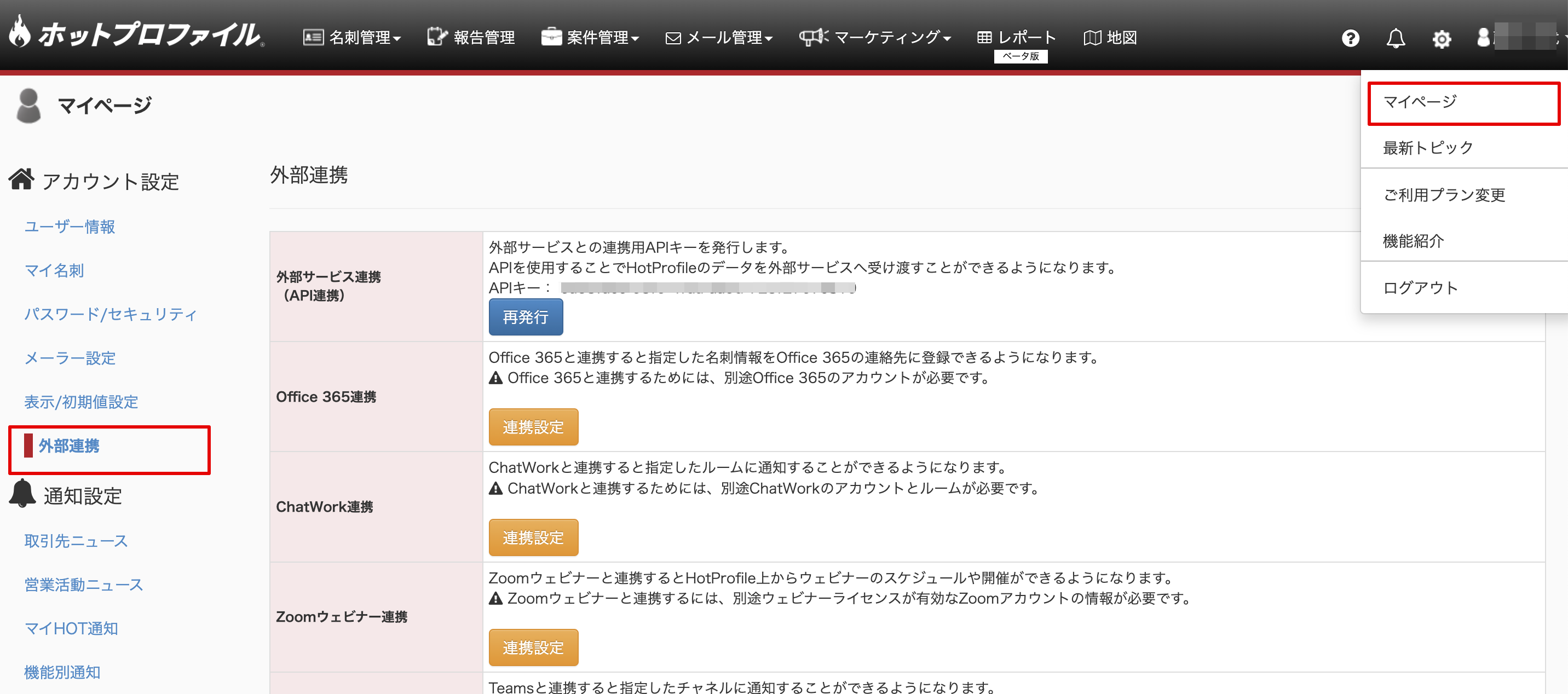Image resolution: width=1568 pixels, height=694 pixels.
Task: Select マイページ in the user menu
Action: [x=1420, y=102]
